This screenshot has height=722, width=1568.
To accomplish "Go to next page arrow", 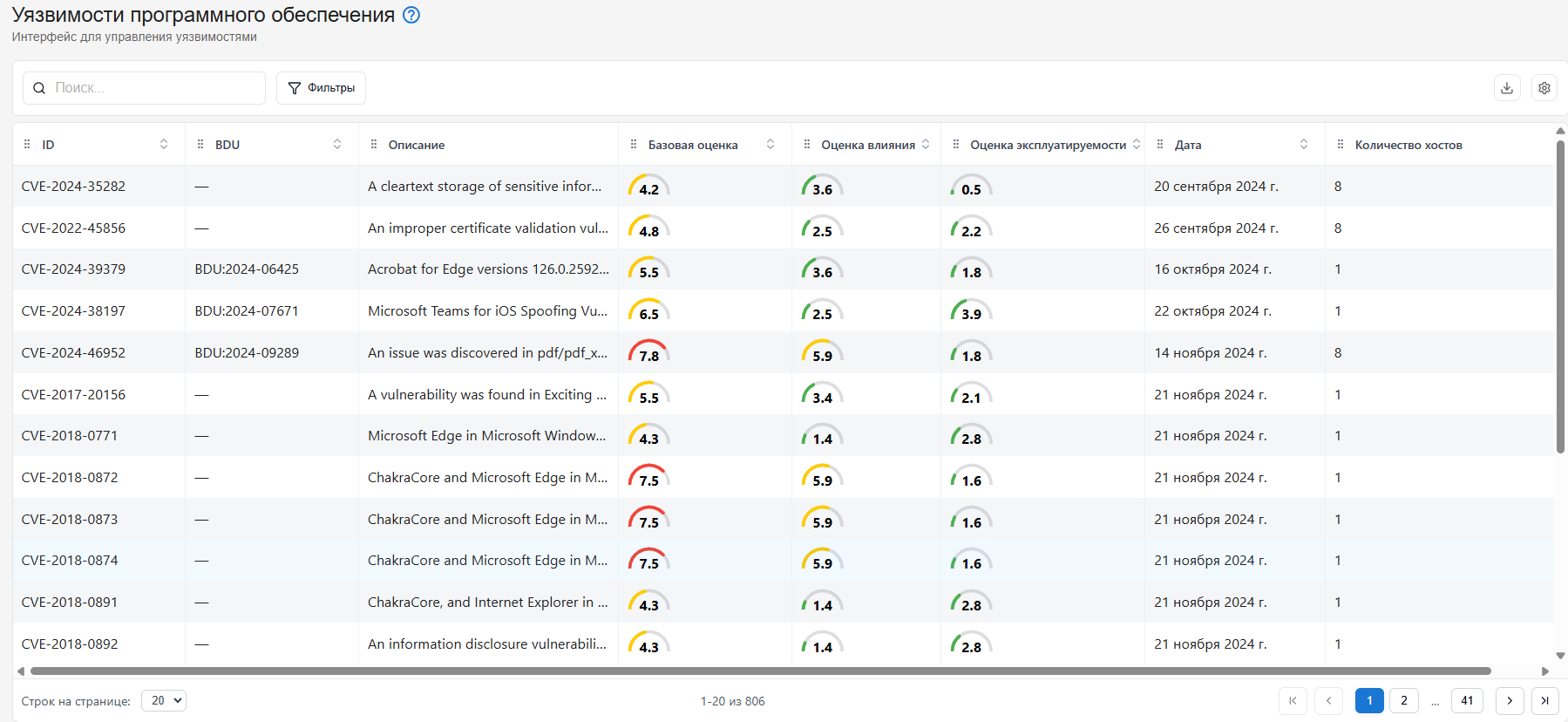I will [x=1510, y=700].
